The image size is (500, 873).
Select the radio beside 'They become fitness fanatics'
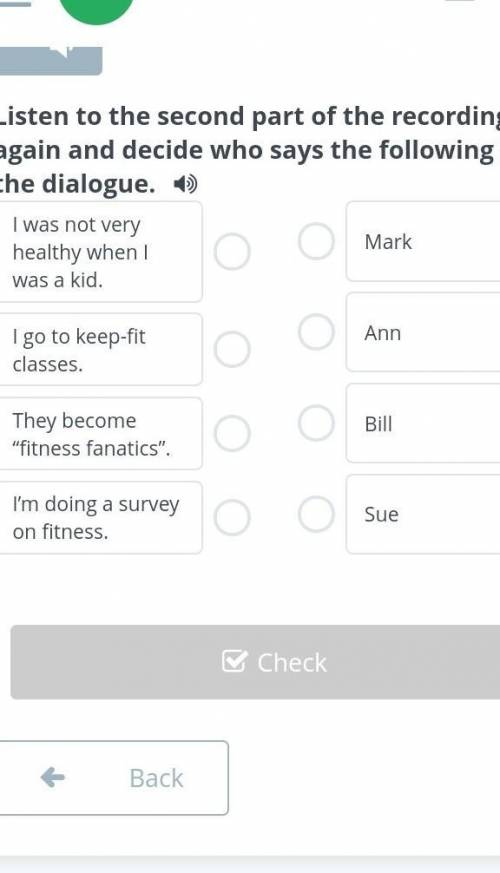(232, 433)
